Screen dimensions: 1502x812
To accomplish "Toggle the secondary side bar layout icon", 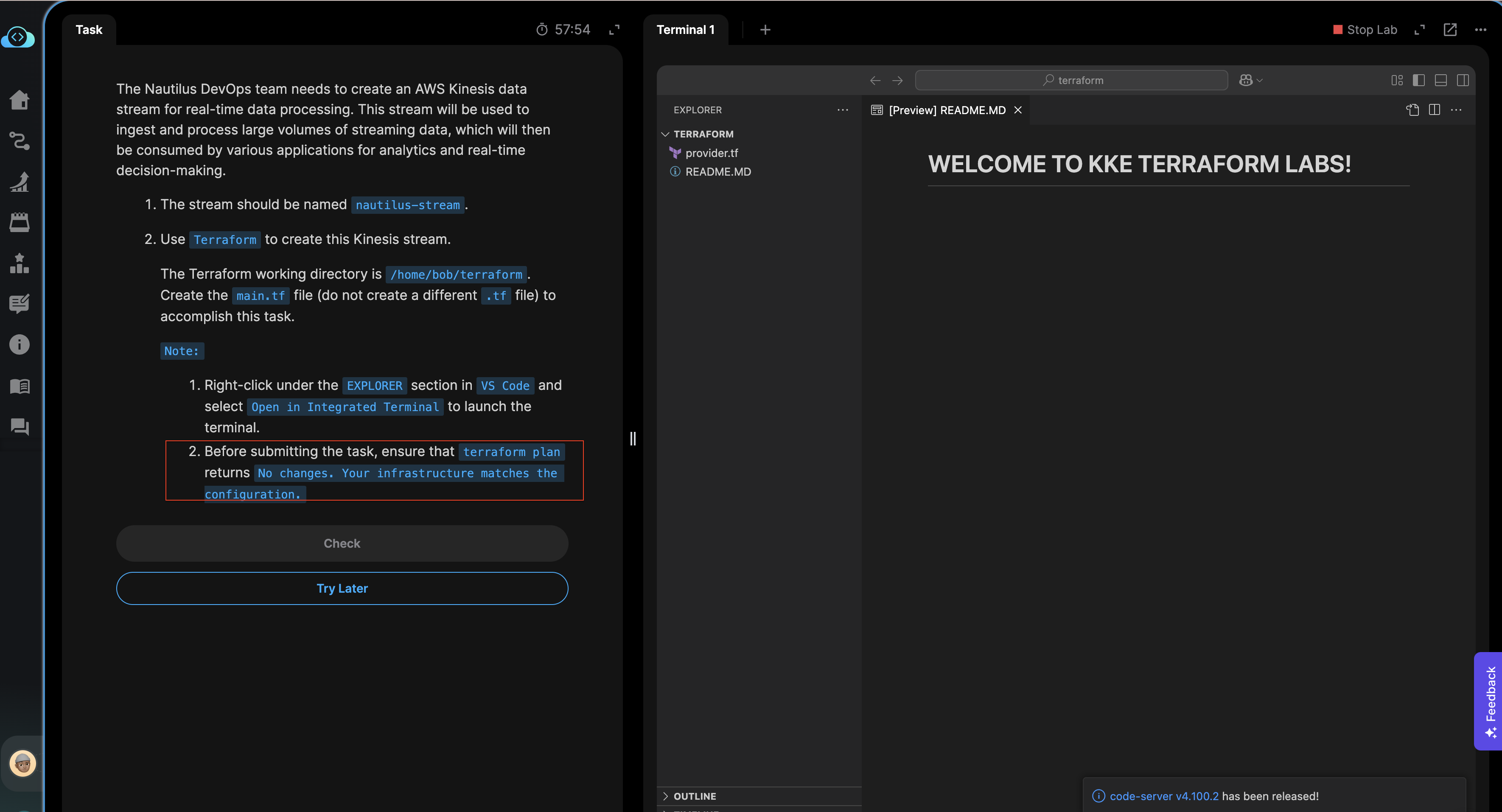I will [x=1463, y=81].
